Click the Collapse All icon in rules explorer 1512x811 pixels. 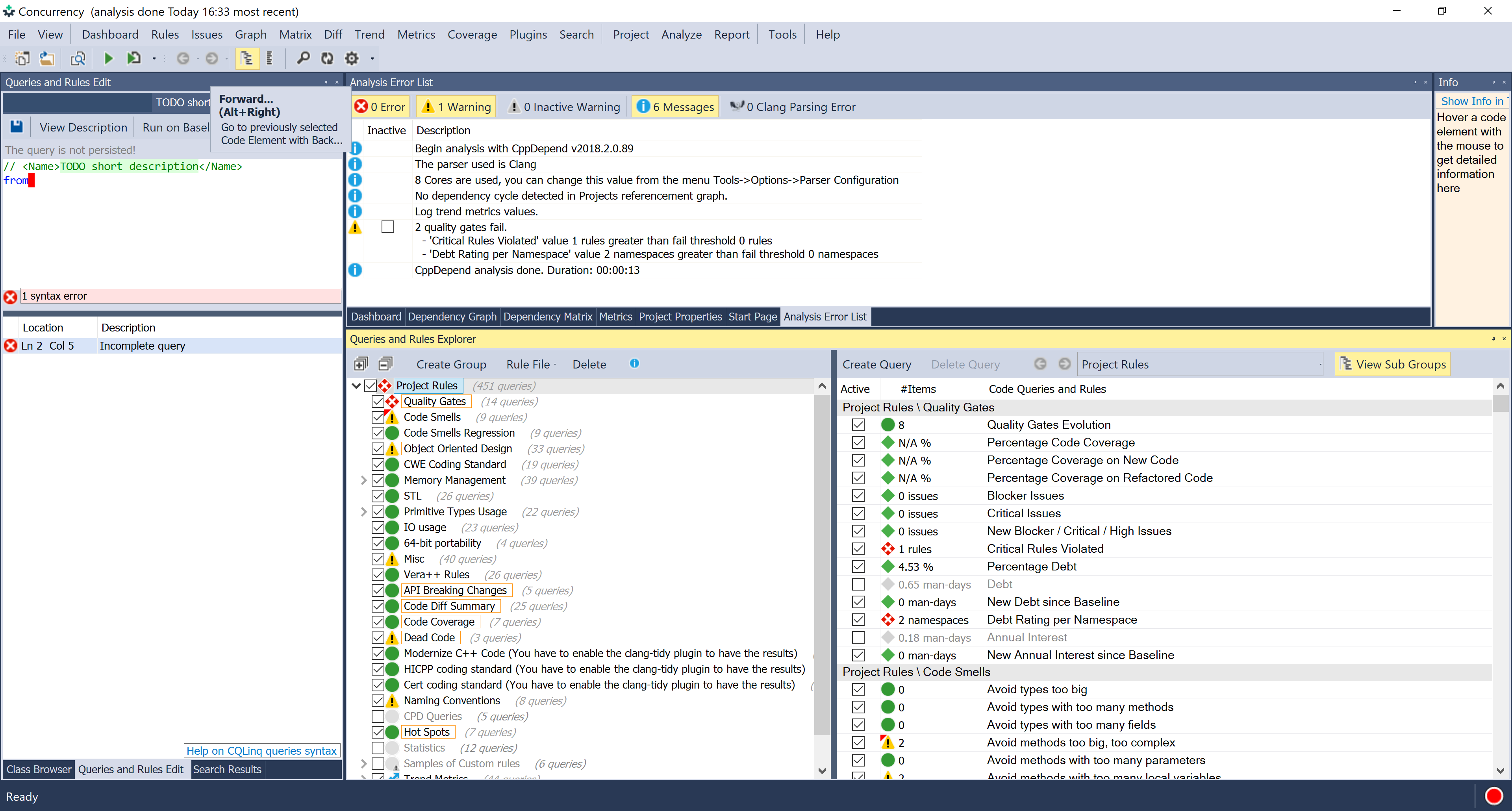point(385,365)
